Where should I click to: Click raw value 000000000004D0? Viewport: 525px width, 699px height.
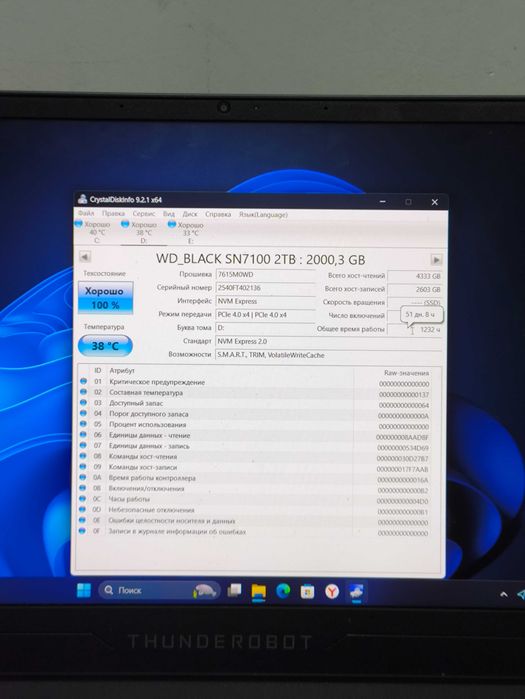pos(402,502)
